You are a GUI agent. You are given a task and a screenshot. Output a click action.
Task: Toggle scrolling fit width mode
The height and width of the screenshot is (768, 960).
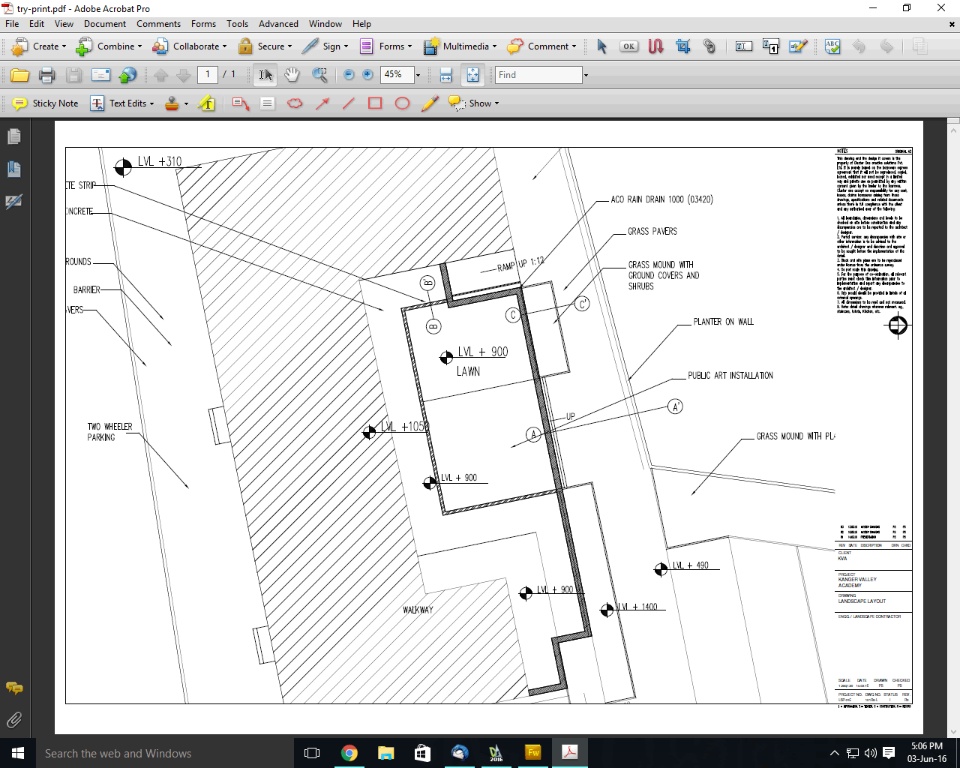coord(446,75)
